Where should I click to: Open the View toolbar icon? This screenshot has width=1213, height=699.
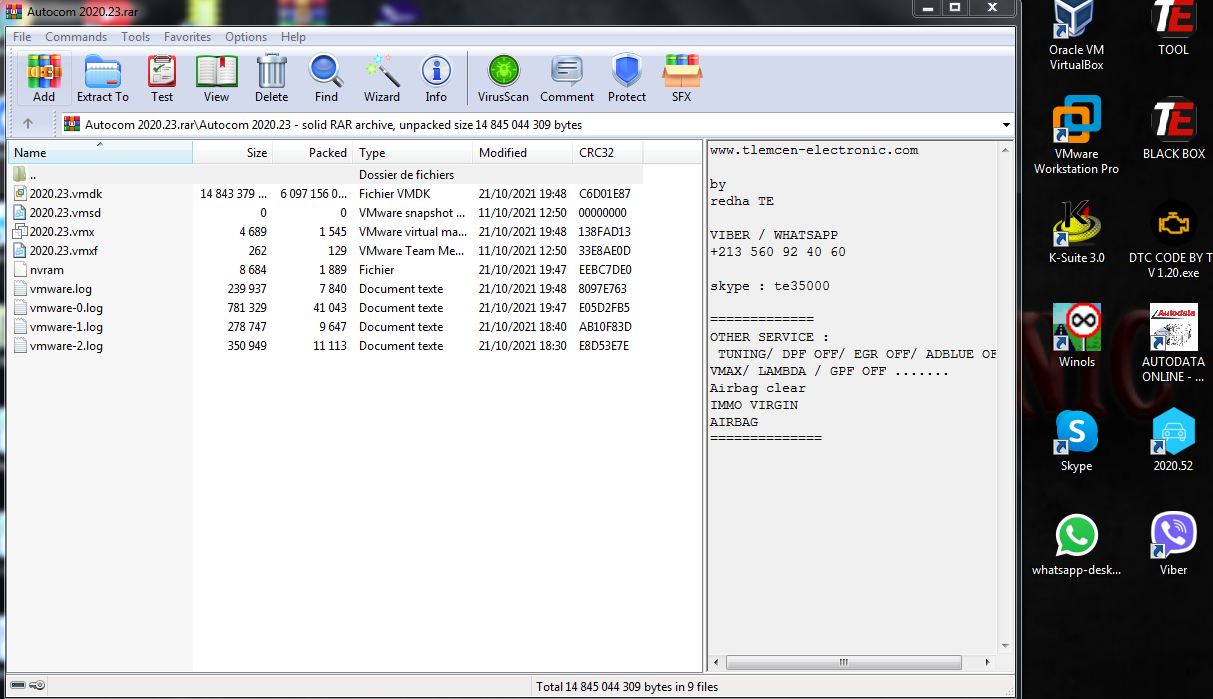pyautogui.click(x=217, y=78)
